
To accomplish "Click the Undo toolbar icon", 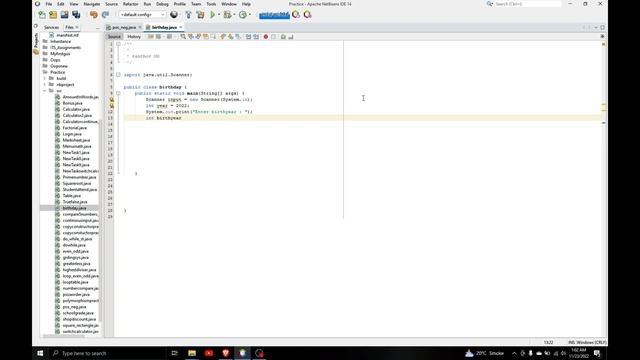I will pyautogui.click(x=94, y=15).
